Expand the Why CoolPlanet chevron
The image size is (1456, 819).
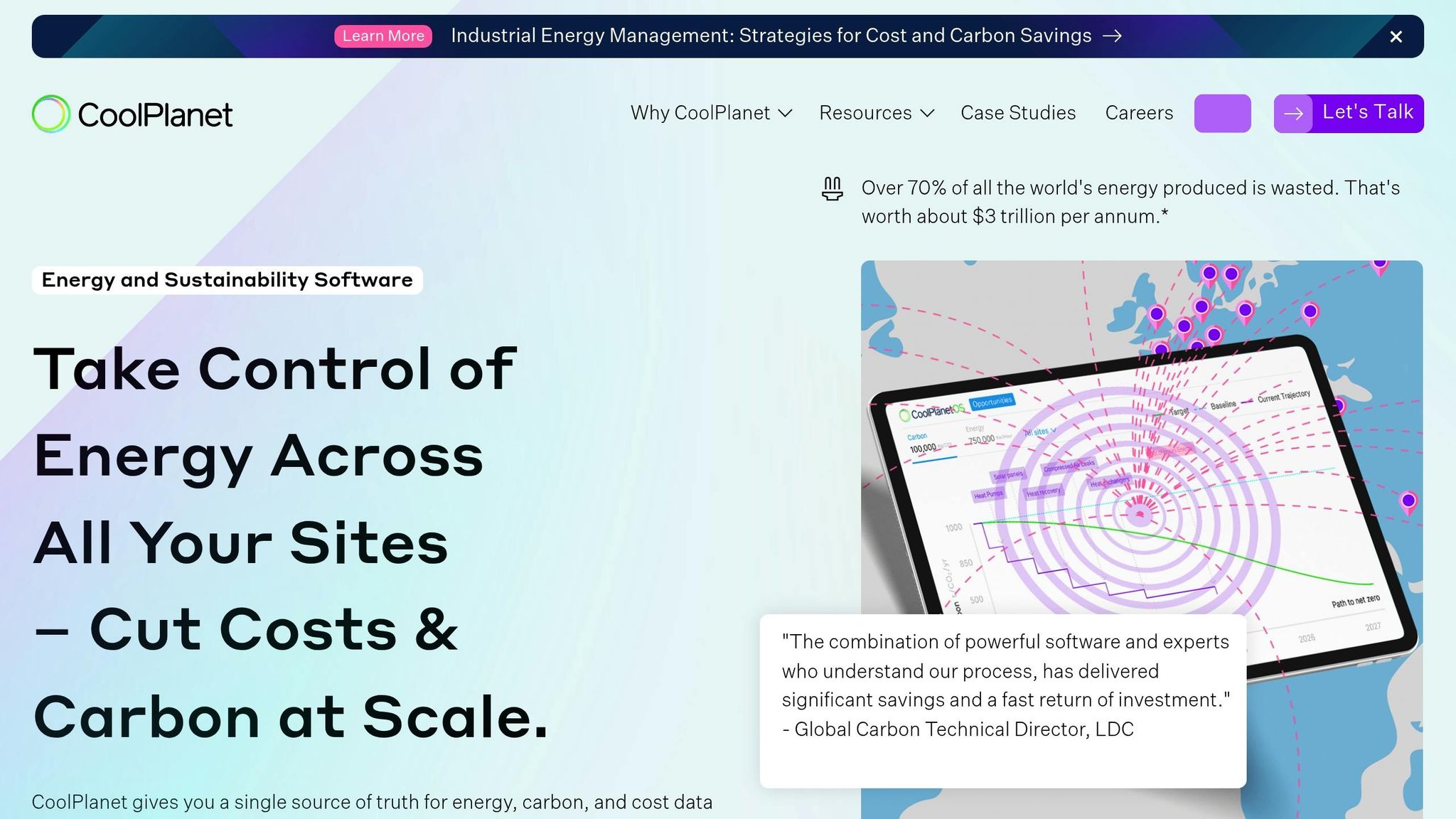(785, 113)
